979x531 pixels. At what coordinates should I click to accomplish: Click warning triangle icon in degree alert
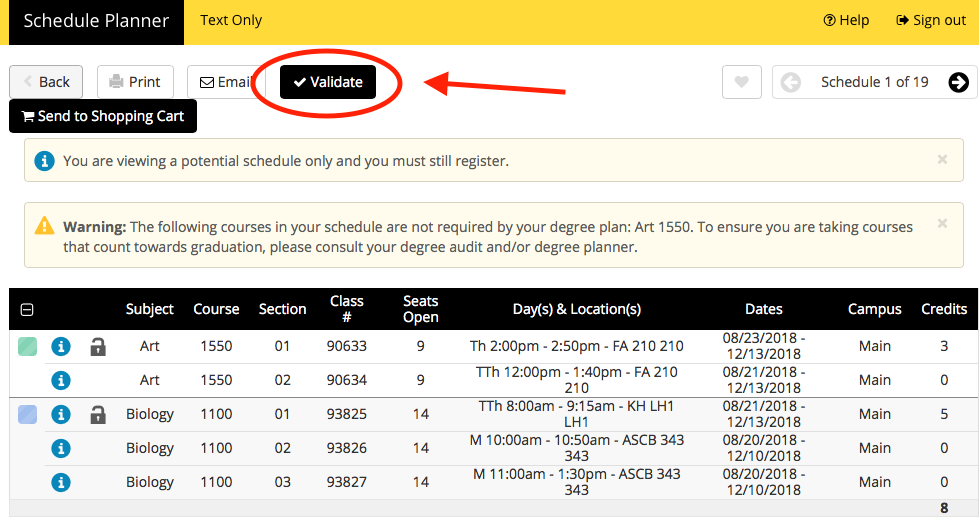[44, 226]
